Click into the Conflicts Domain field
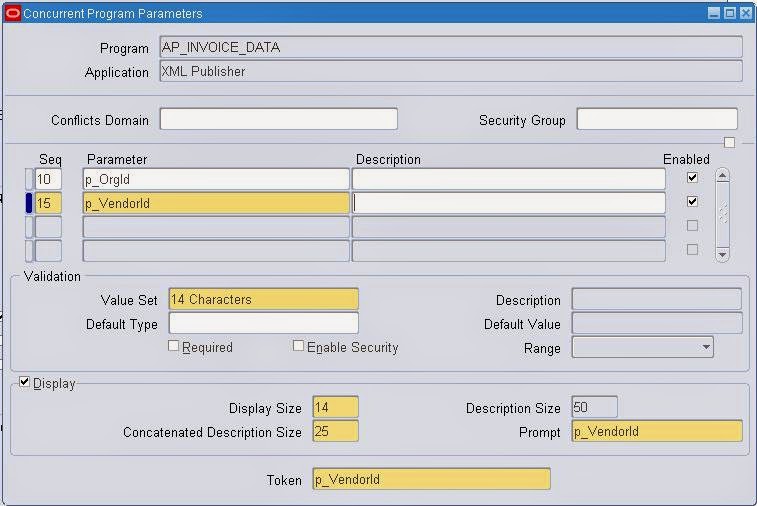The height and width of the screenshot is (506, 757). pyautogui.click(x=279, y=119)
